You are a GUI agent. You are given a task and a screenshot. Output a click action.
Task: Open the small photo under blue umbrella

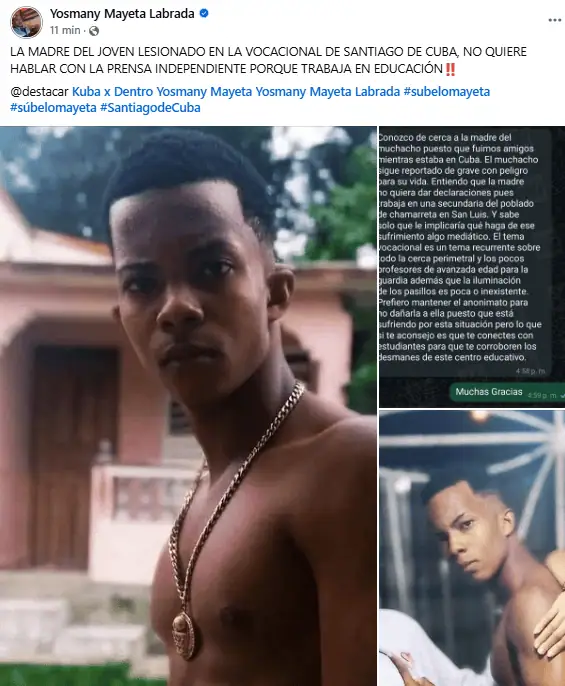472,548
